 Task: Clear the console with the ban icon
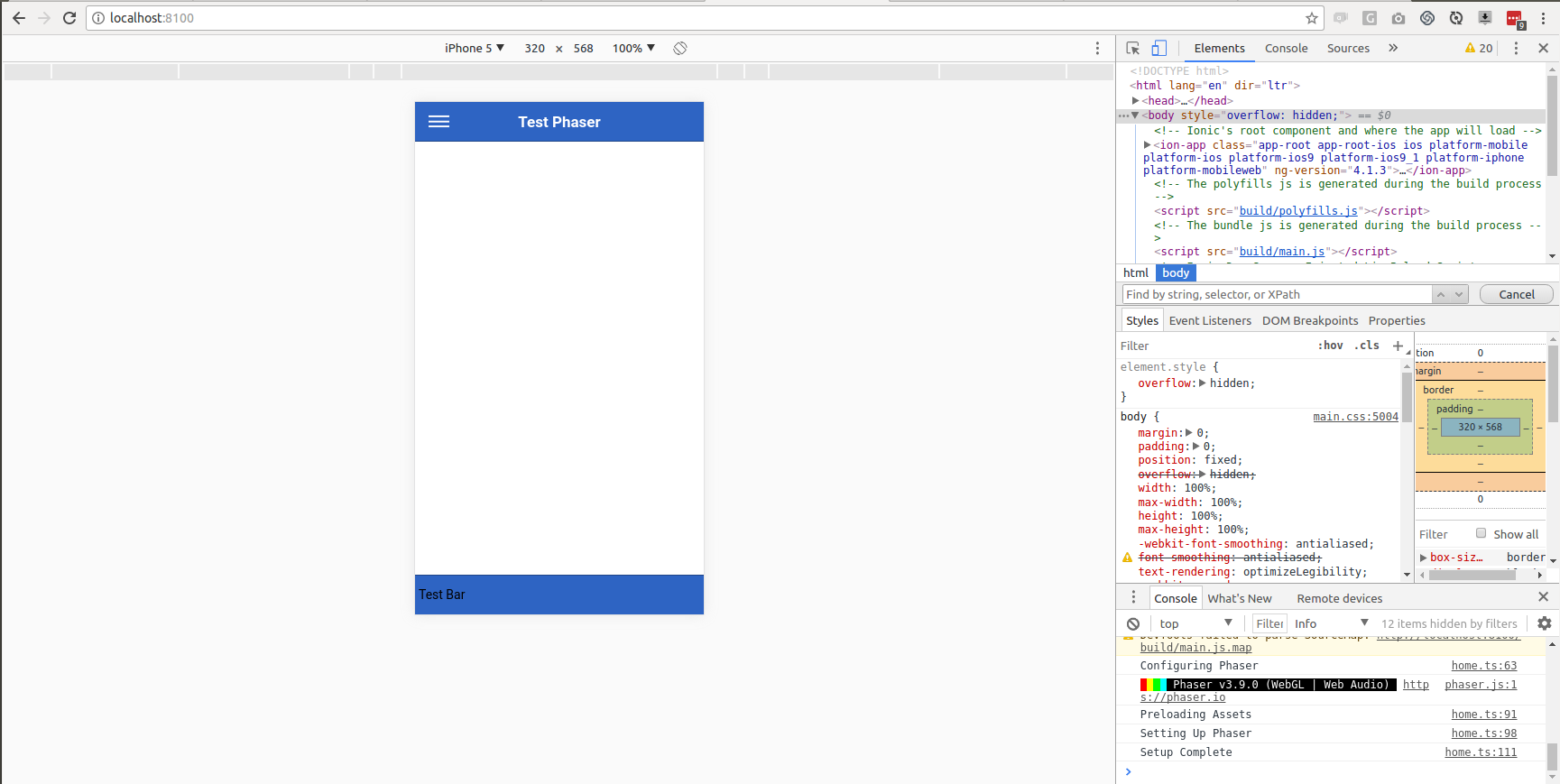(x=1133, y=623)
